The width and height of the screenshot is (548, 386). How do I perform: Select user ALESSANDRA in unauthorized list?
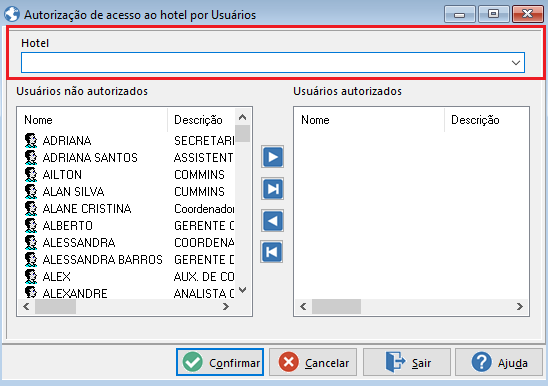(x=79, y=243)
